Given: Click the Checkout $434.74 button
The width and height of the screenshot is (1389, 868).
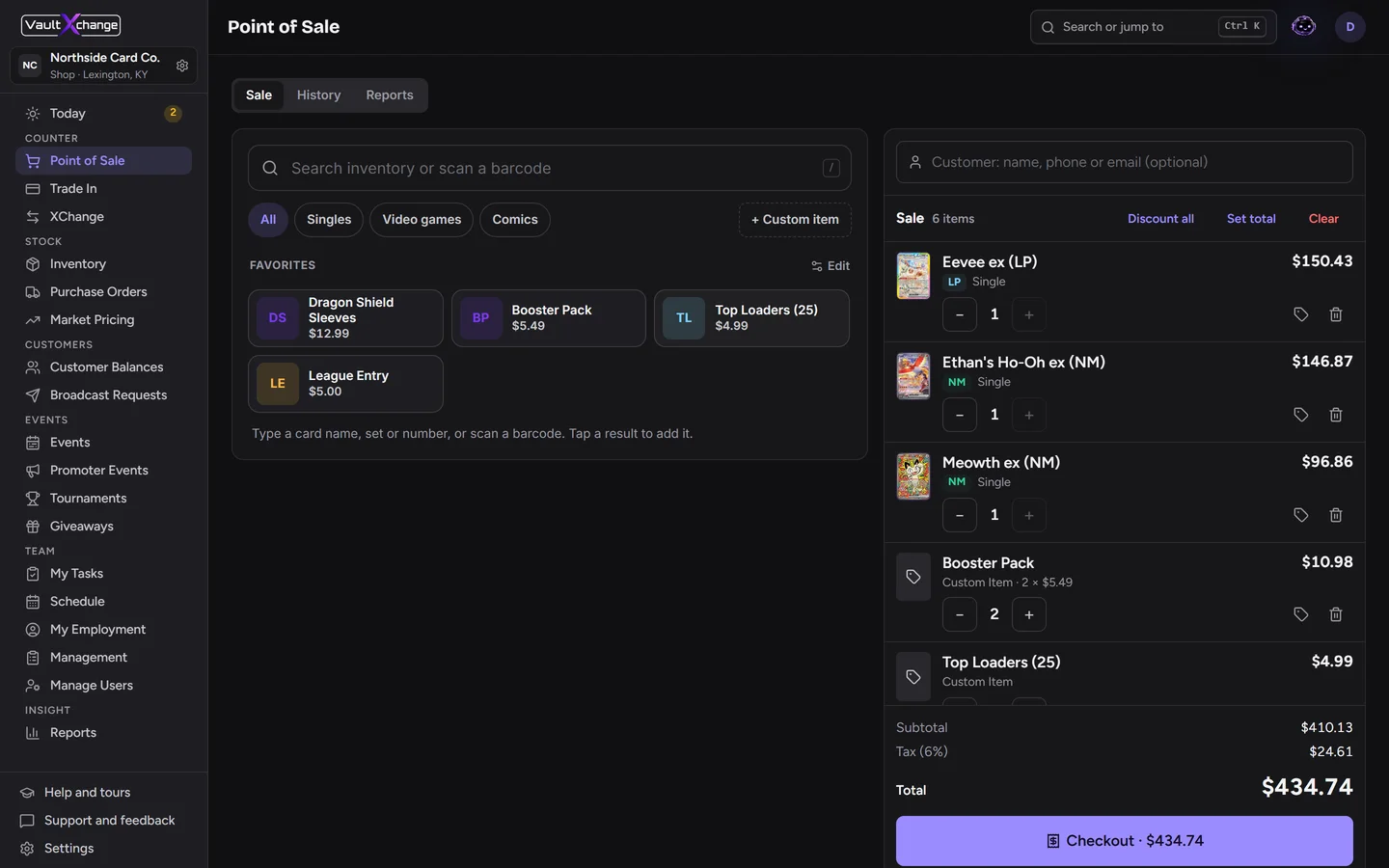Looking at the screenshot, I should 1125,841.
